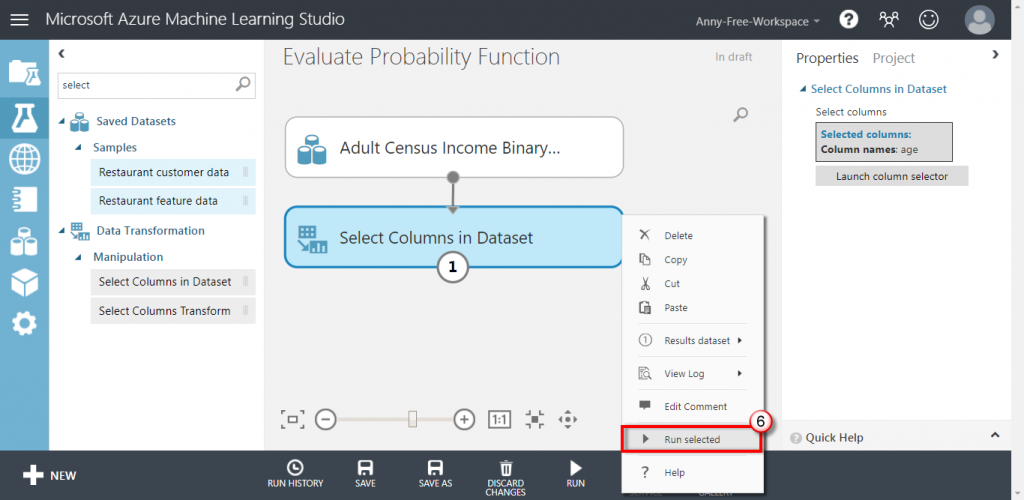Click Restaurant customer data dataset
1024x500 pixels.
click(172, 172)
